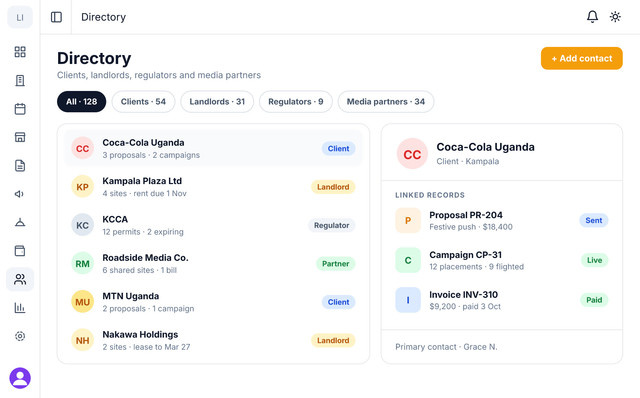Open the settings gear icon in sidebar
This screenshot has height=398, width=640.
pyautogui.click(x=20, y=336)
